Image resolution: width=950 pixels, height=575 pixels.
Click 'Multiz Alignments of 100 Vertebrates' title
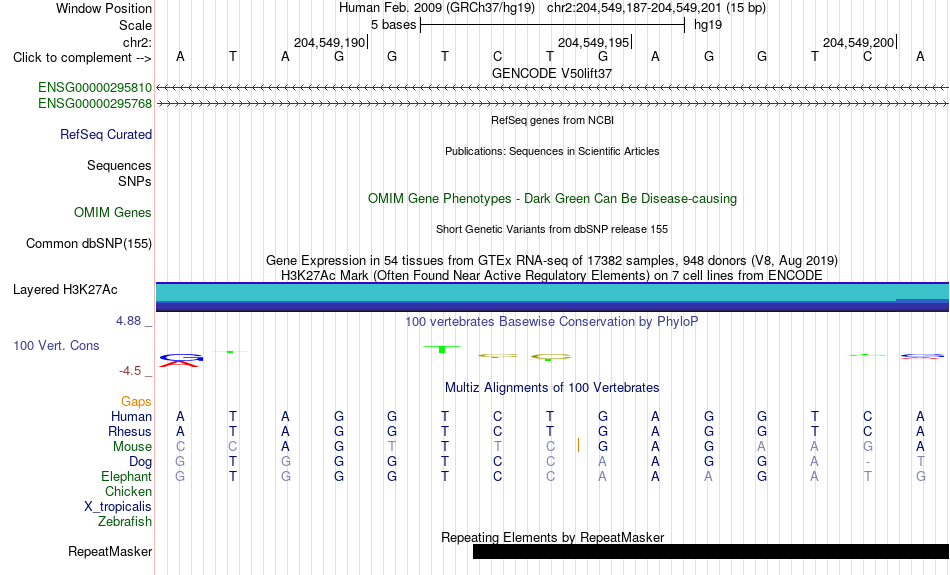[552, 388]
